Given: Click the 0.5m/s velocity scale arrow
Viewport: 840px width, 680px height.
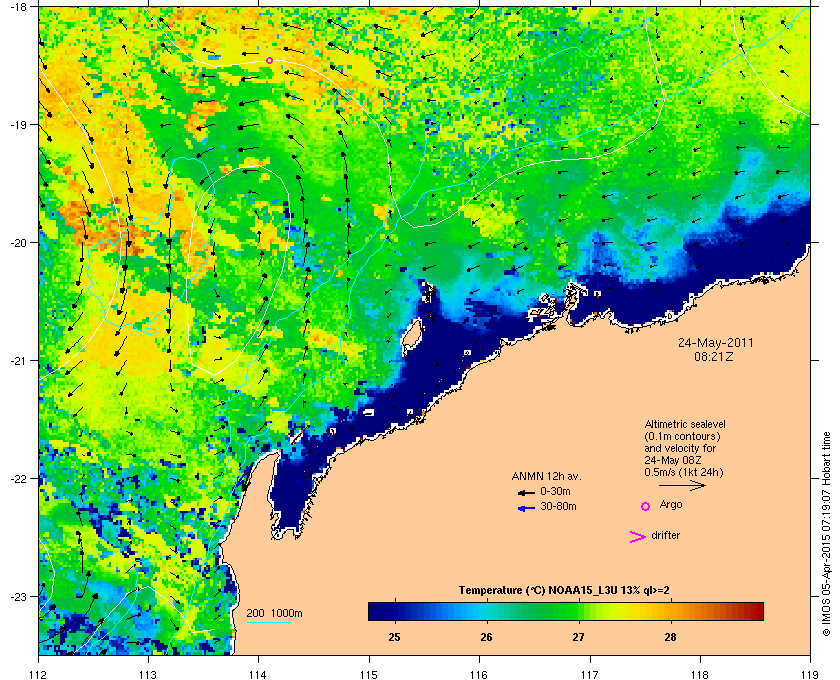Looking at the screenshot, I should point(682,485).
